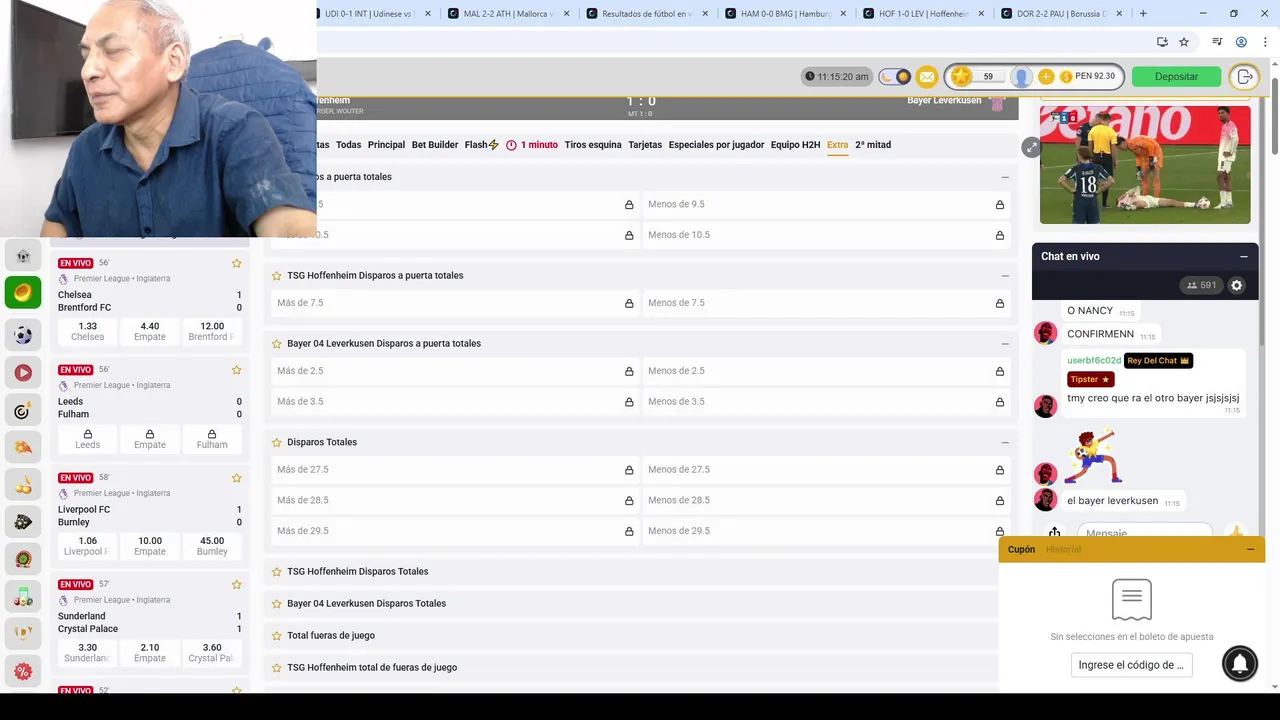The image size is (1280, 720).
Task: Favorite Total fueras de juego star
Action: pos(277,635)
